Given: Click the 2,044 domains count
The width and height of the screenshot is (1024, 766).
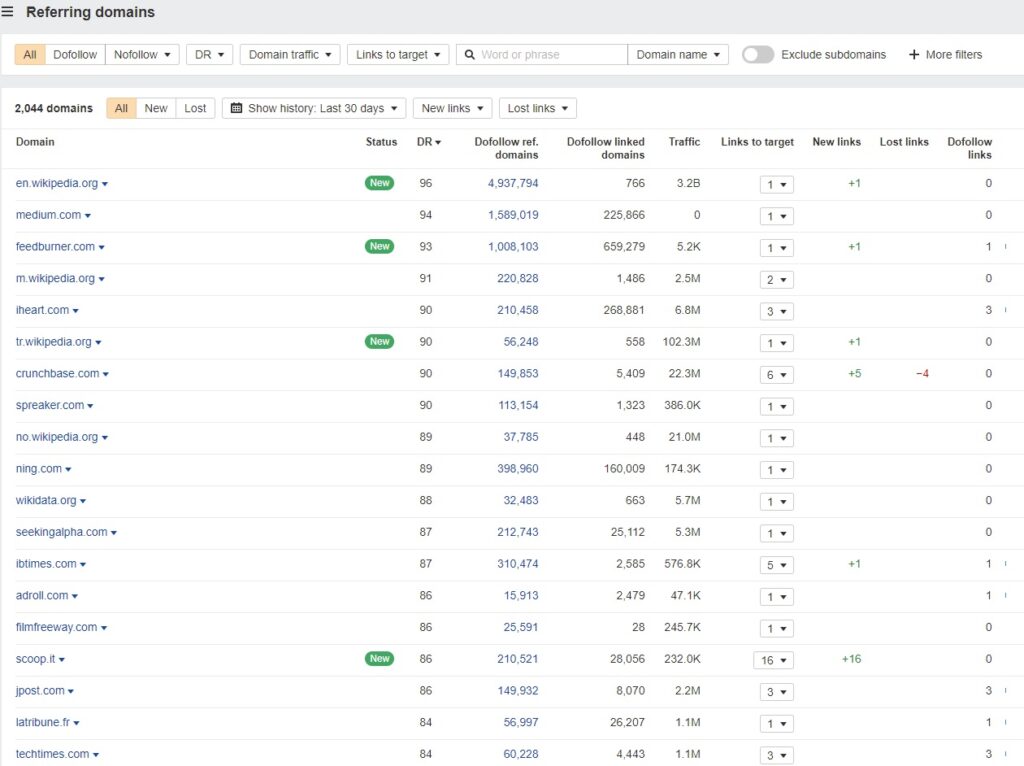Looking at the screenshot, I should tap(54, 108).
